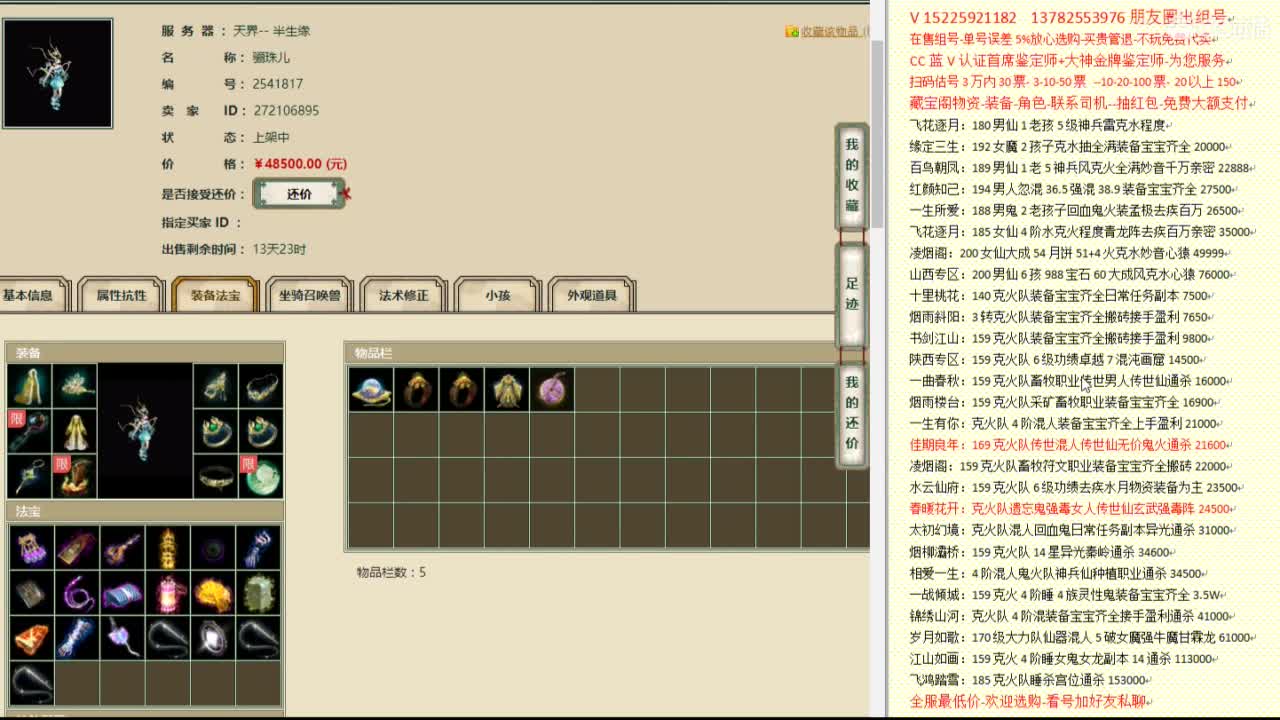The width and height of the screenshot is (1280, 720).
Task: Select the pink lantern 法宝 icon
Action: (167, 593)
